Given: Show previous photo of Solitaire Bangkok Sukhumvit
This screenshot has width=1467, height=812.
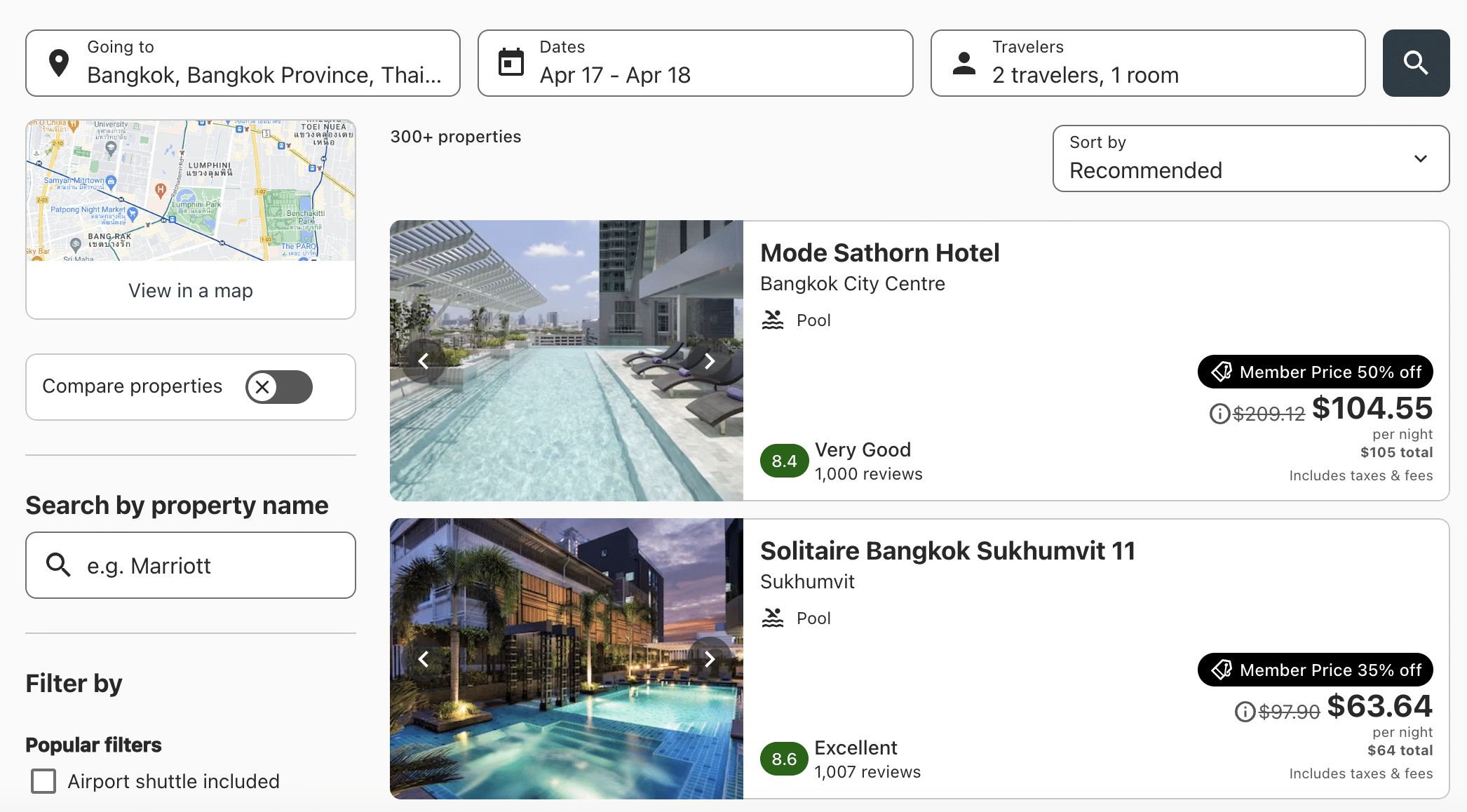Looking at the screenshot, I should (424, 659).
